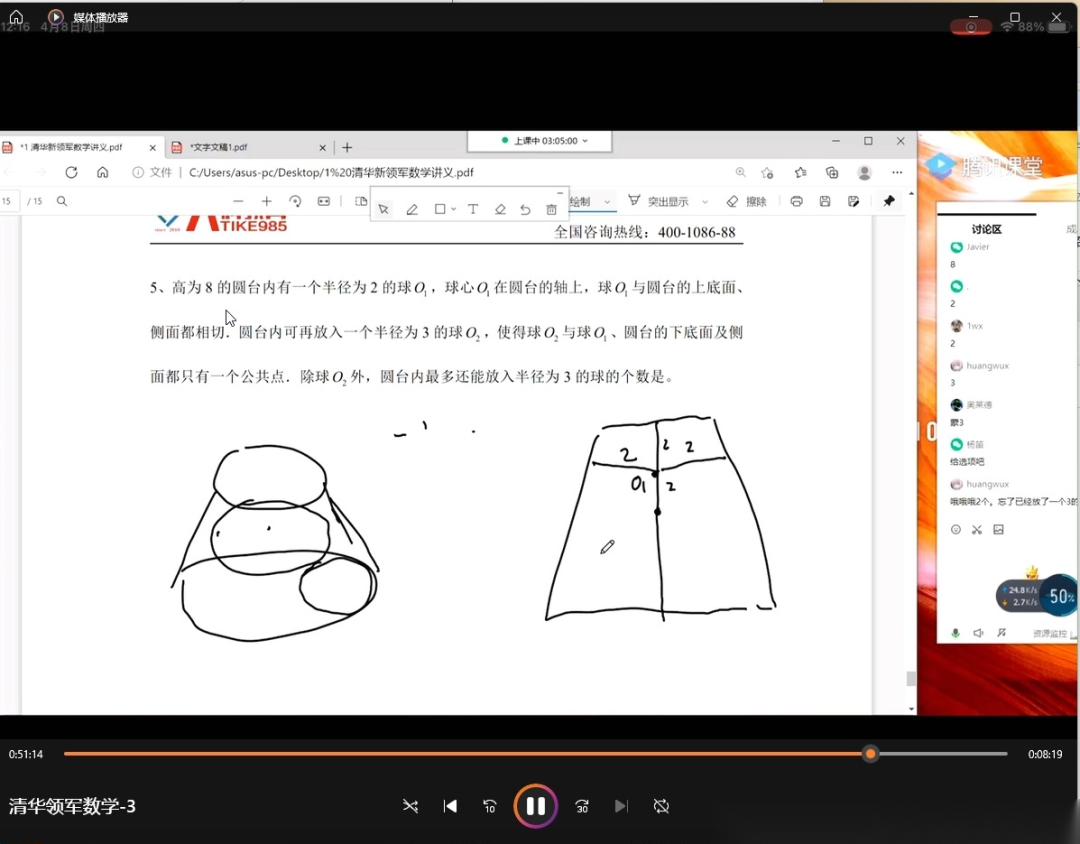
Task: Toggle repeat mode in the media player
Action: click(x=661, y=806)
